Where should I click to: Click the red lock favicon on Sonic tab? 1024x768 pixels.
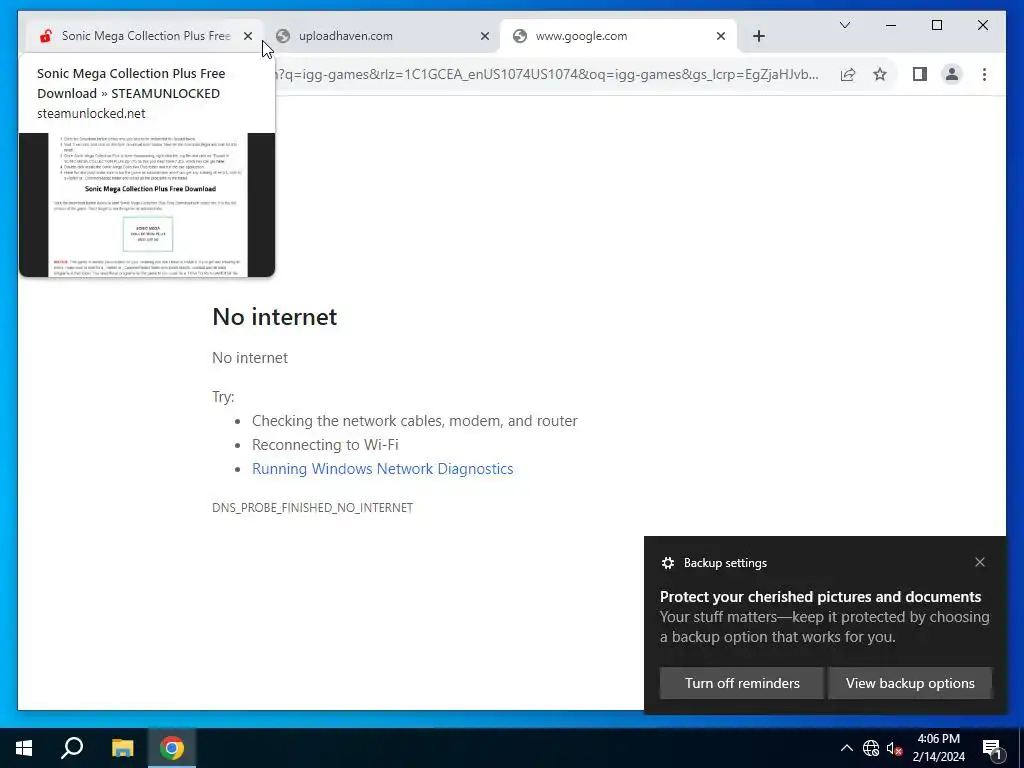coord(45,36)
